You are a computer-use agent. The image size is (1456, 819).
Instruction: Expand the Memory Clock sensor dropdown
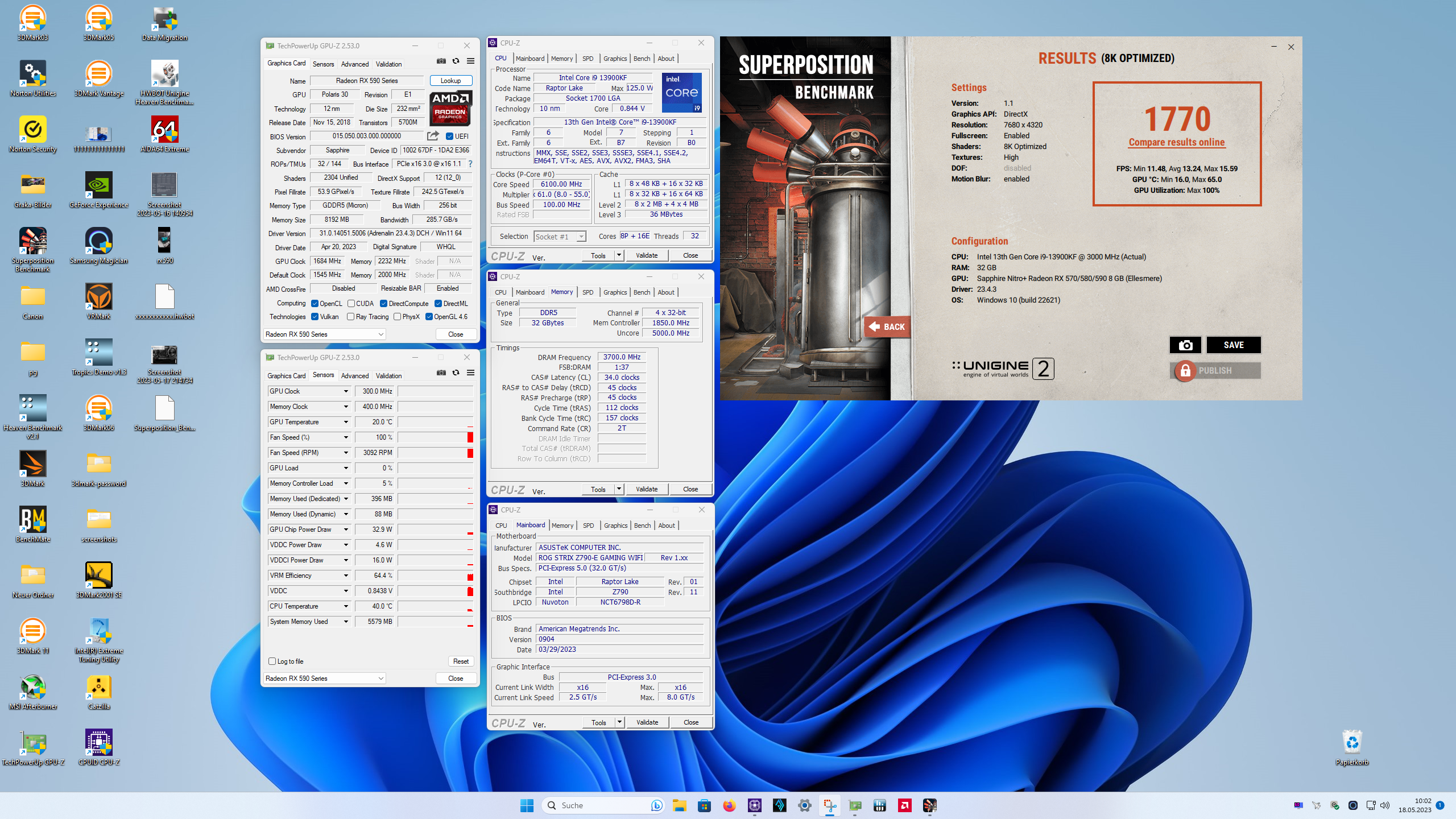(x=345, y=407)
